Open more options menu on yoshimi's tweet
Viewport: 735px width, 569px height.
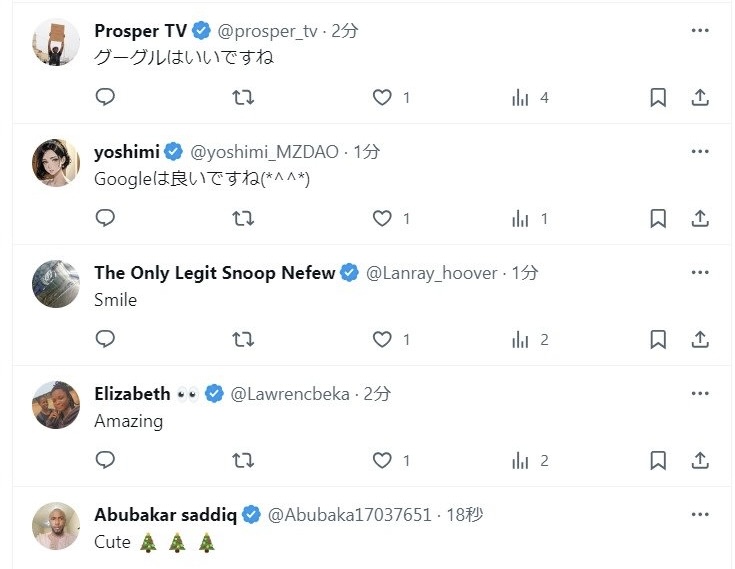coord(700,151)
